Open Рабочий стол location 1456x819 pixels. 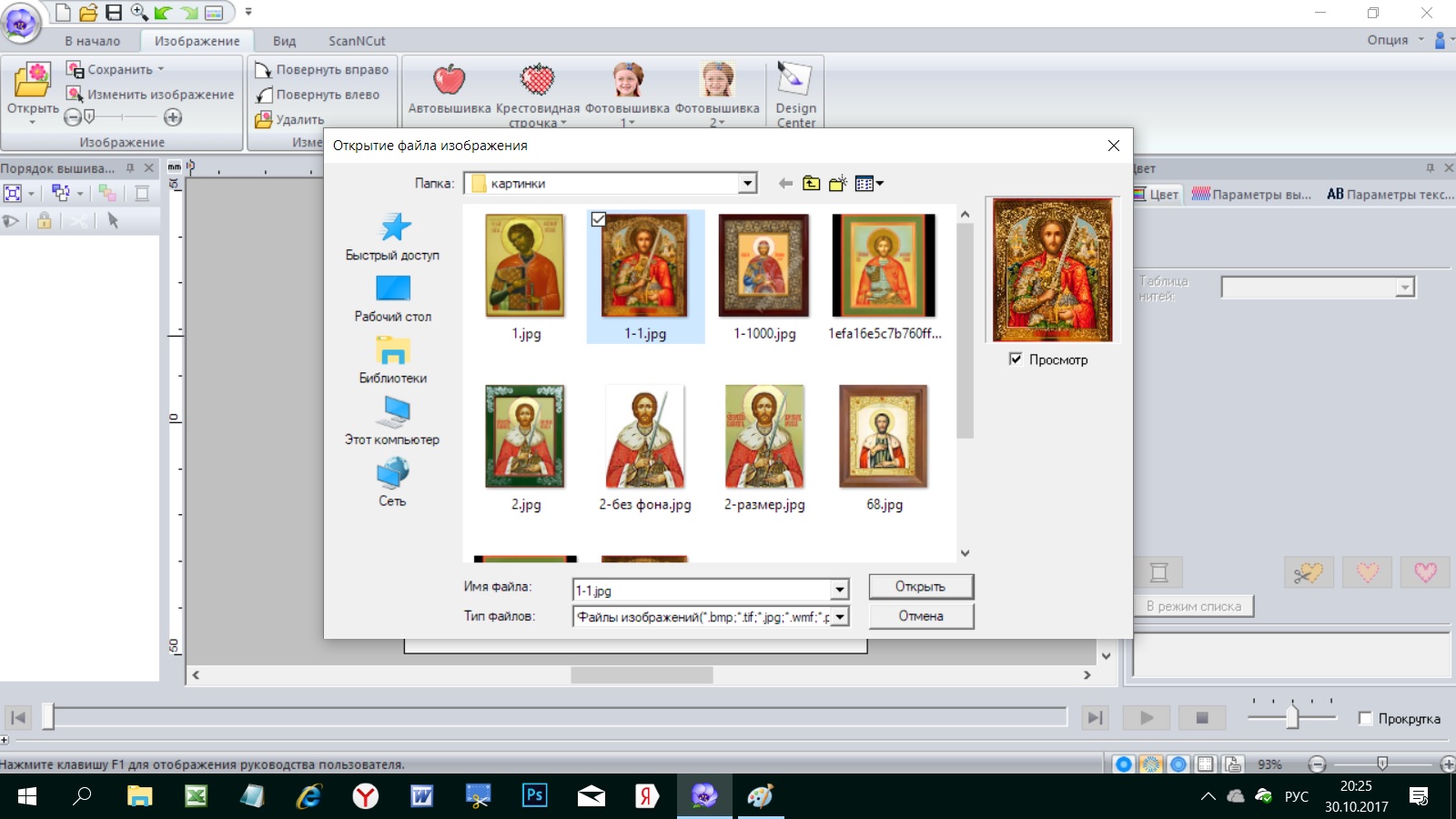tap(392, 298)
